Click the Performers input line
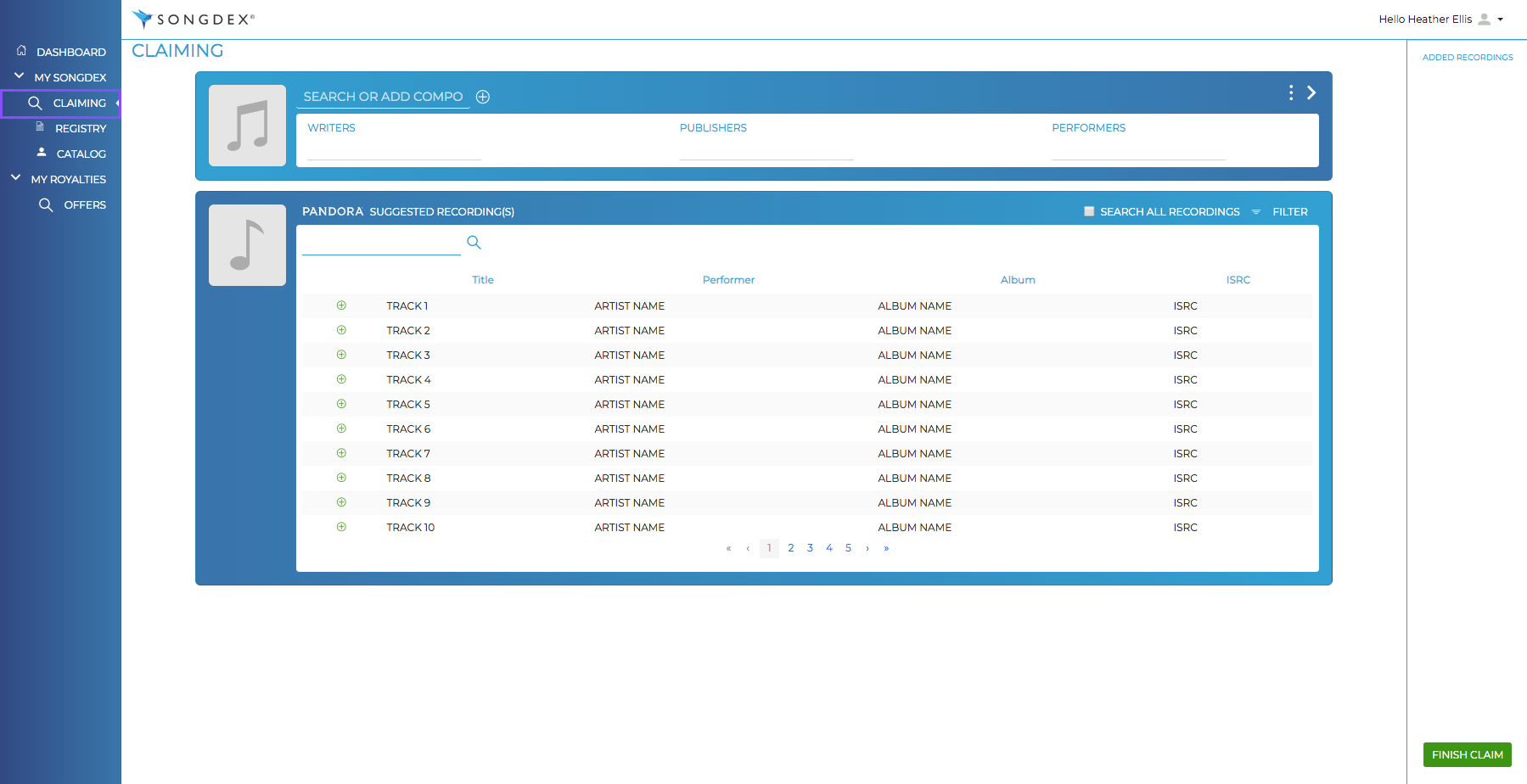 1138,151
